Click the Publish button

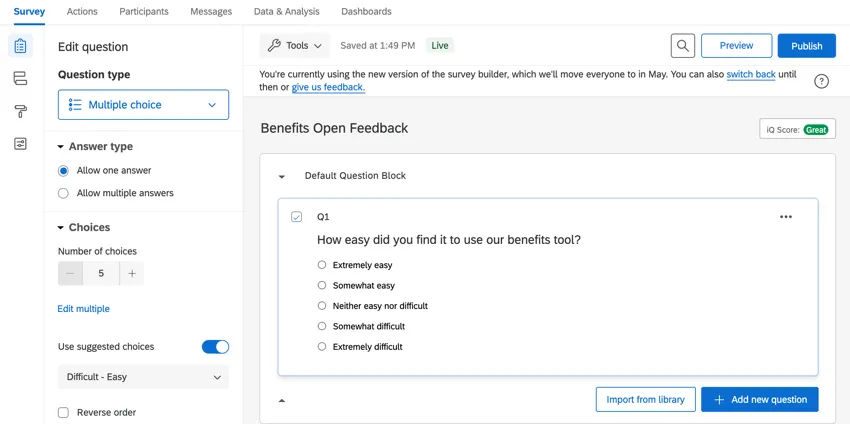[806, 46]
